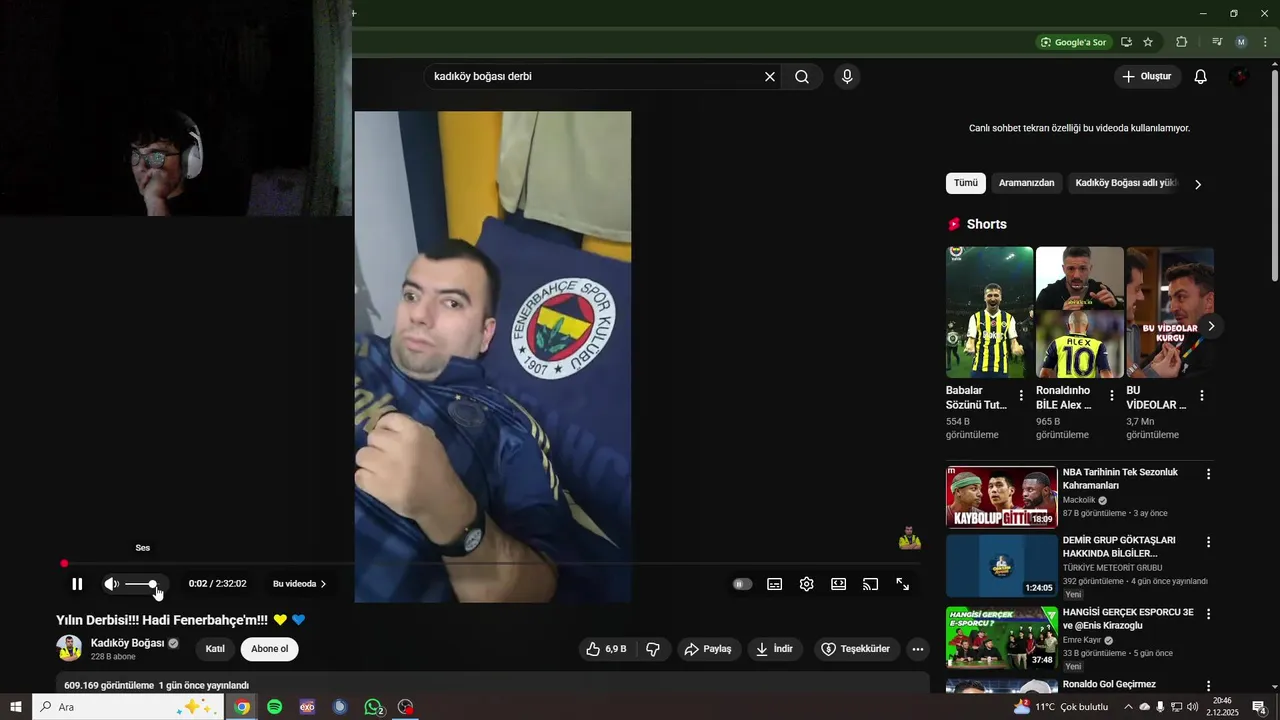Image resolution: width=1280 pixels, height=720 pixels.
Task: Open Windows Start menu
Action: pos(16,707)
